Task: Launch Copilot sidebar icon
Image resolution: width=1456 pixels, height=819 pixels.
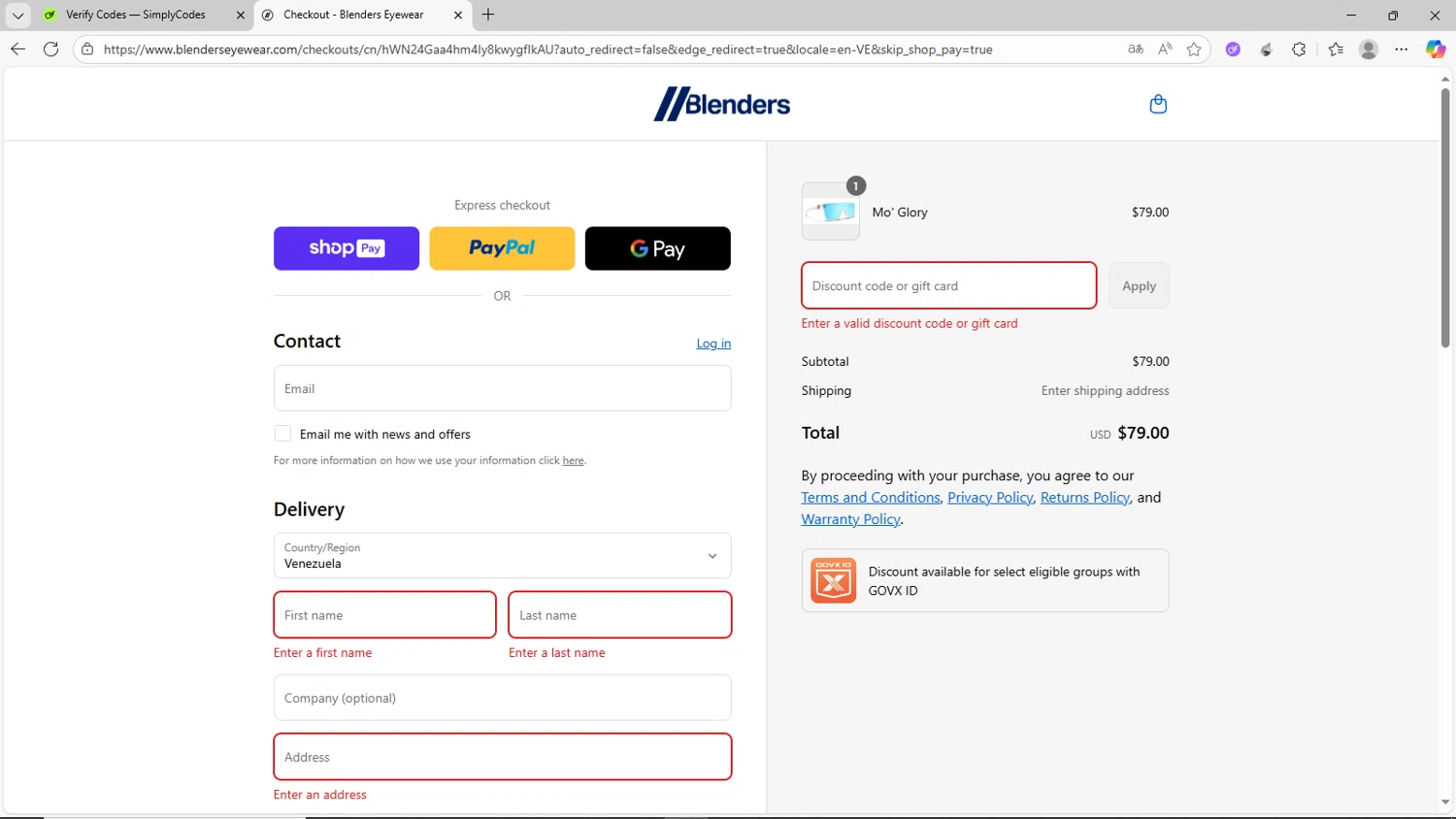Action: click(x=1436, y=49)
